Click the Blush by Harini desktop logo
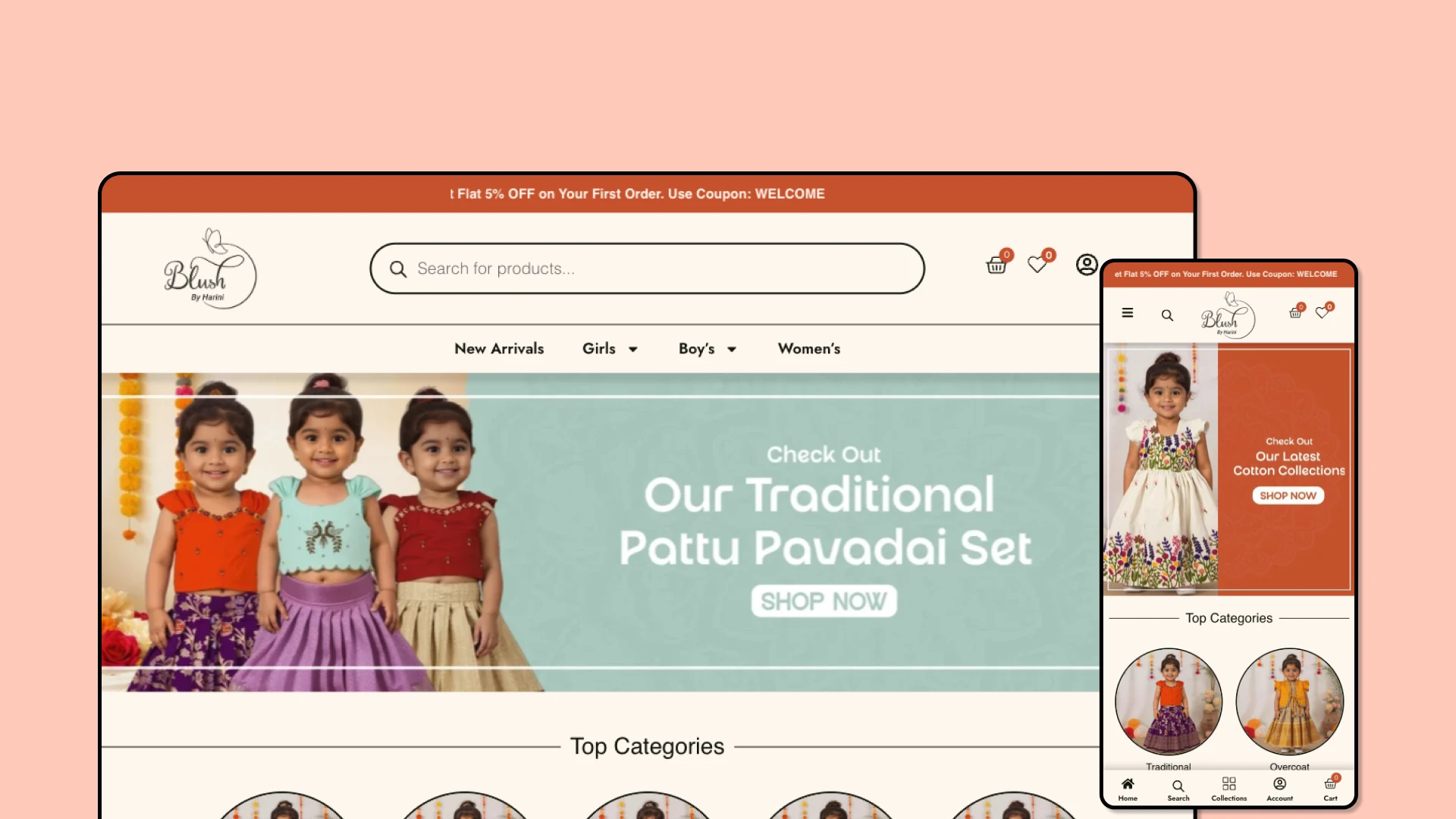 tap(210, 268)
